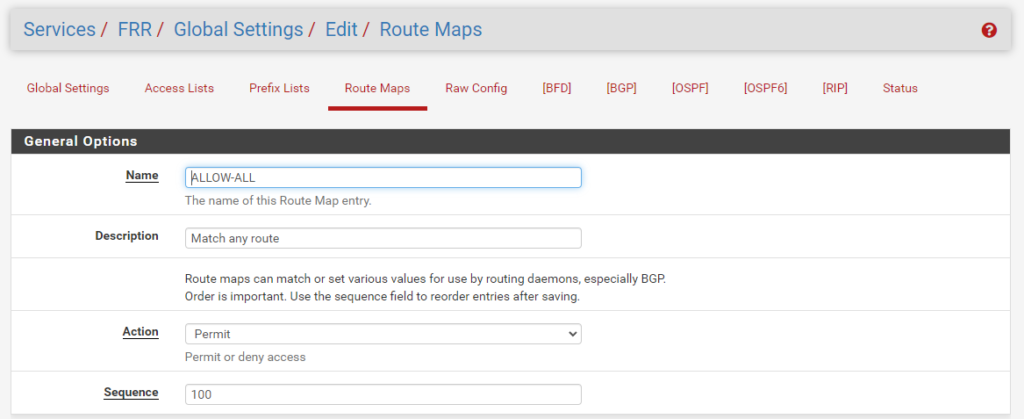Select the [OSPF6] tab
Screen dimensions: 1024x419
click(765, 88)
